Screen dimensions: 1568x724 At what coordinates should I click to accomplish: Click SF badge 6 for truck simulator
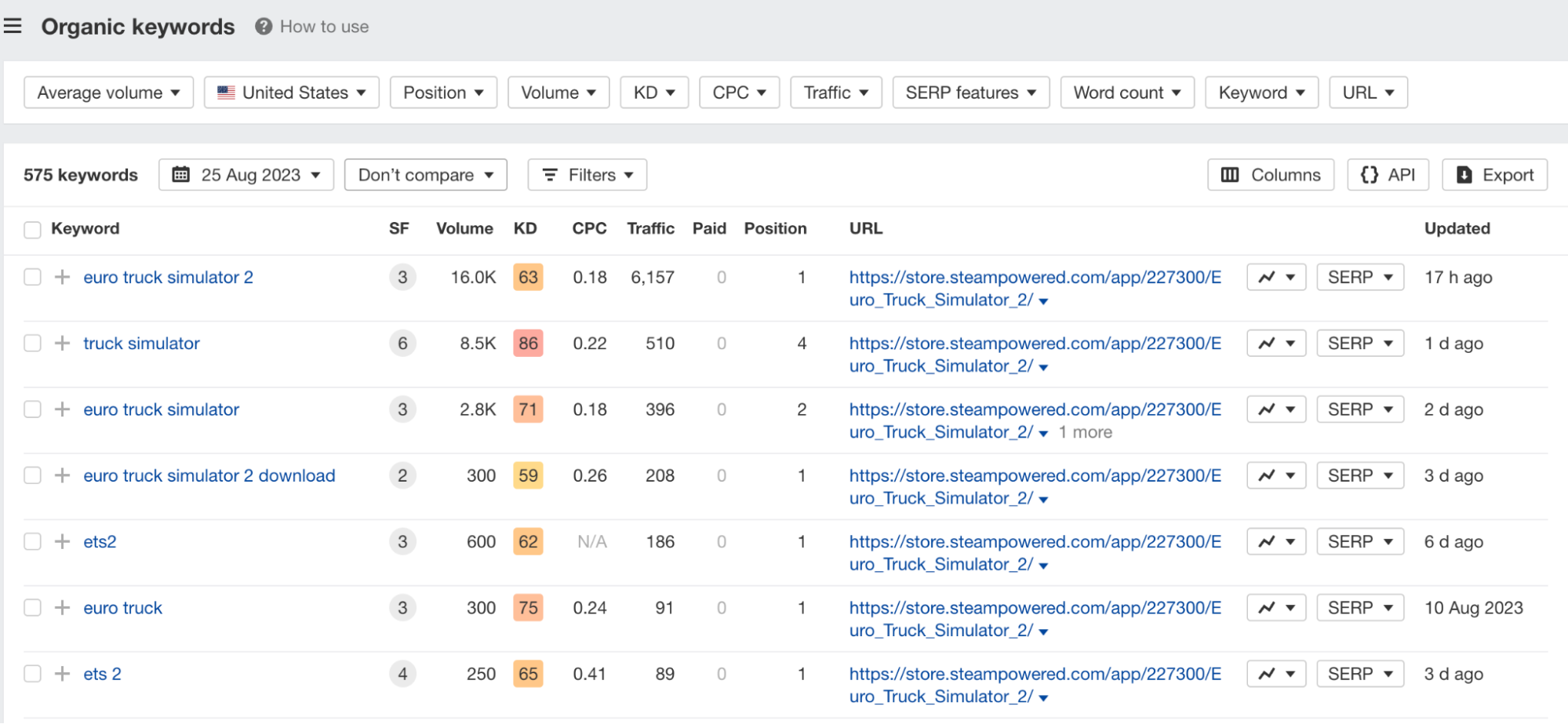402,343
